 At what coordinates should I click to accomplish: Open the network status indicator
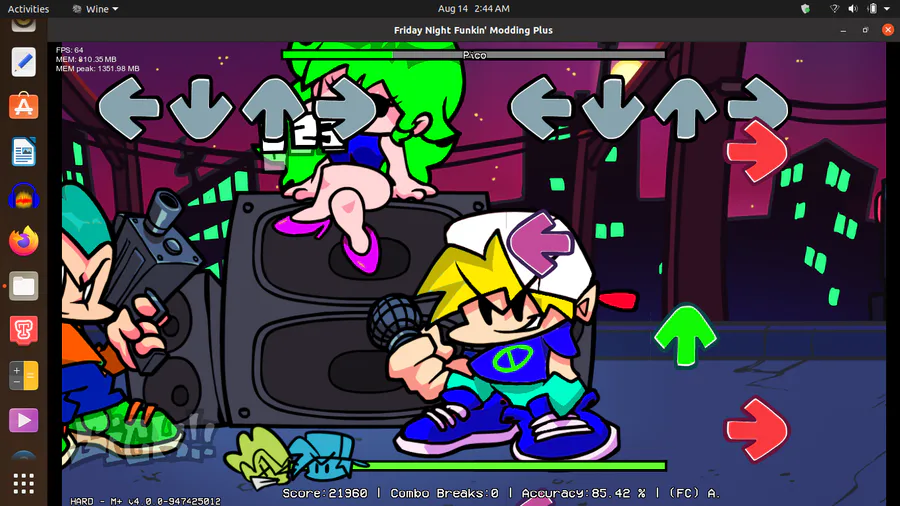click(835, 9)
